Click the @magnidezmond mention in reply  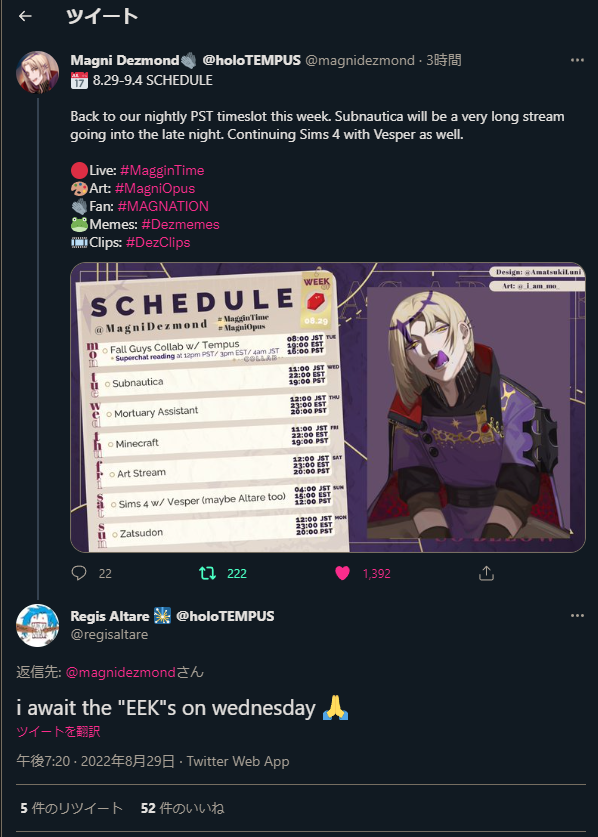pos(121,672)
